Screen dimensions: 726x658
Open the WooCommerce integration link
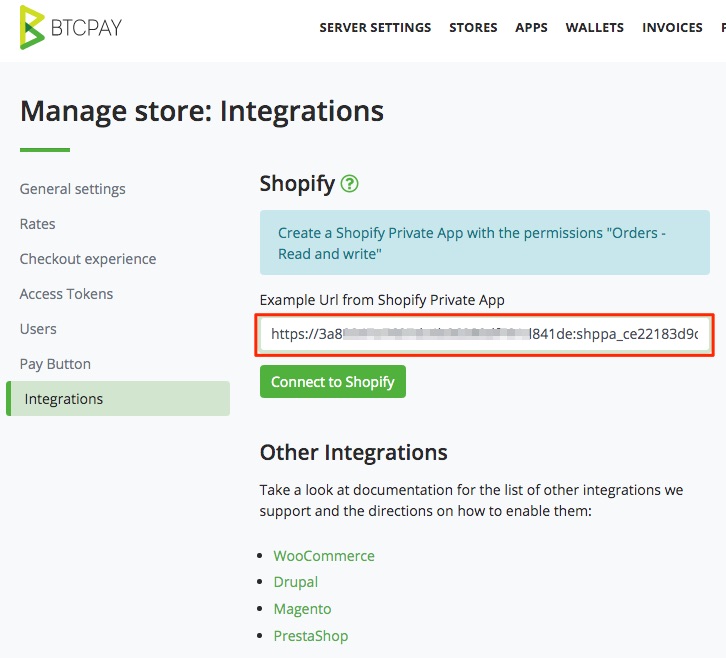[324, 556]
